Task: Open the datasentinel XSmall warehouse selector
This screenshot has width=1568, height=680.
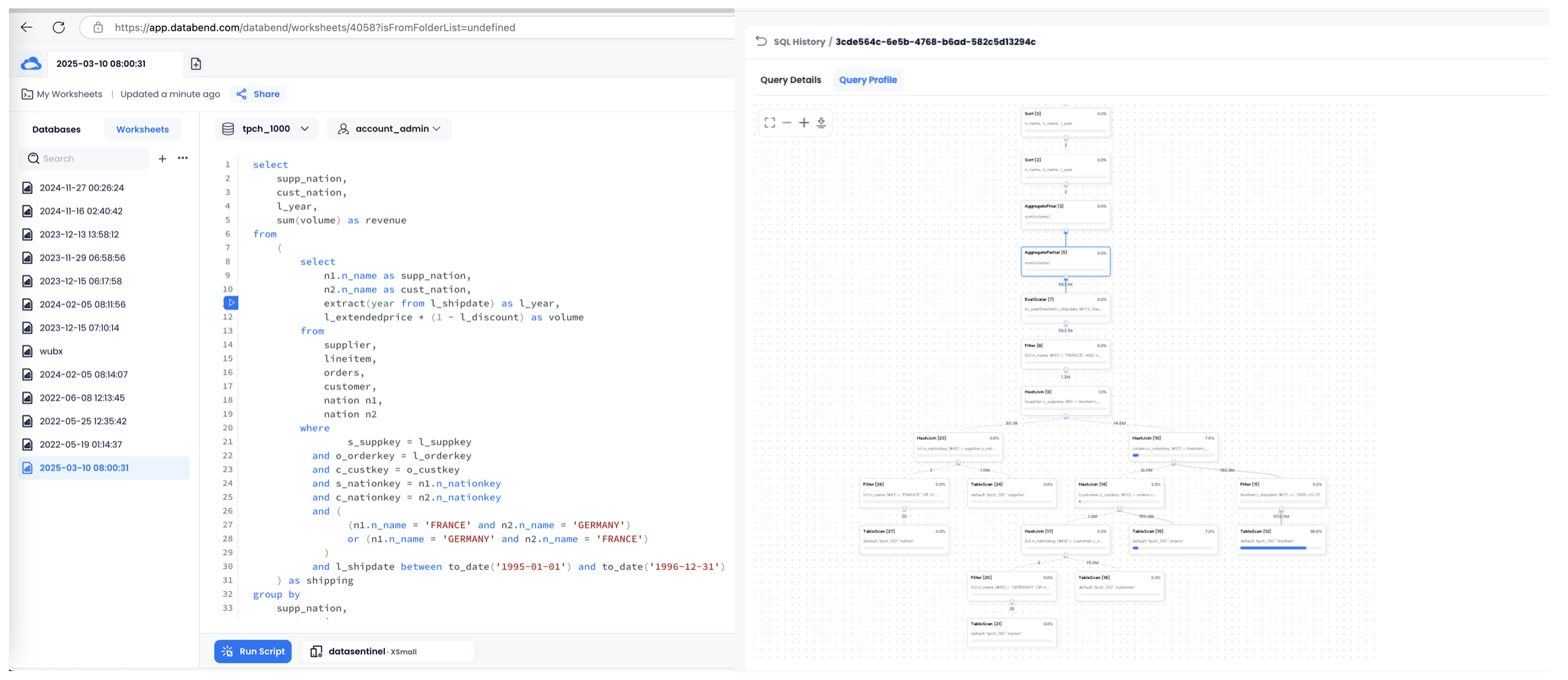Action: (387, 652)
